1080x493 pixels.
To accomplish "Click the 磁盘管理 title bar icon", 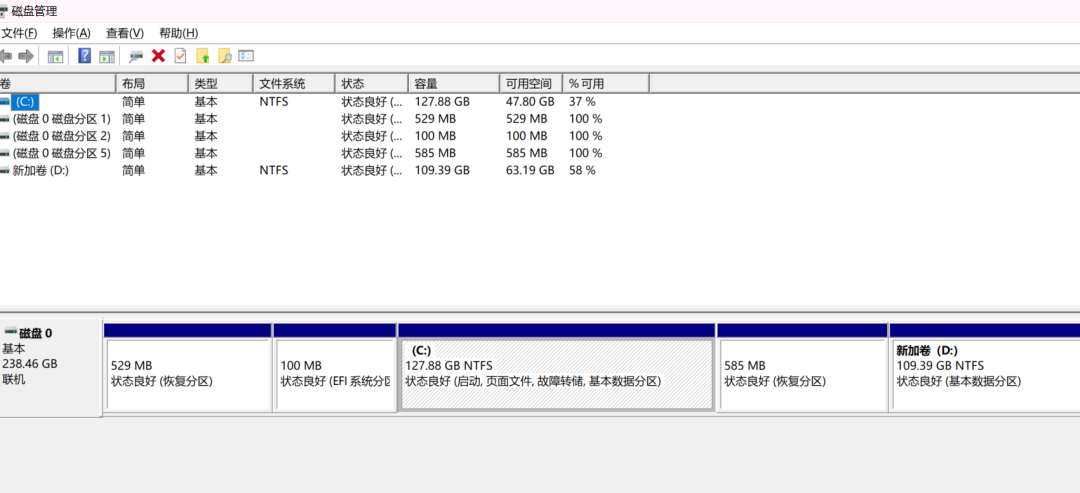I will pyautogui.click(x=4, y=11).
